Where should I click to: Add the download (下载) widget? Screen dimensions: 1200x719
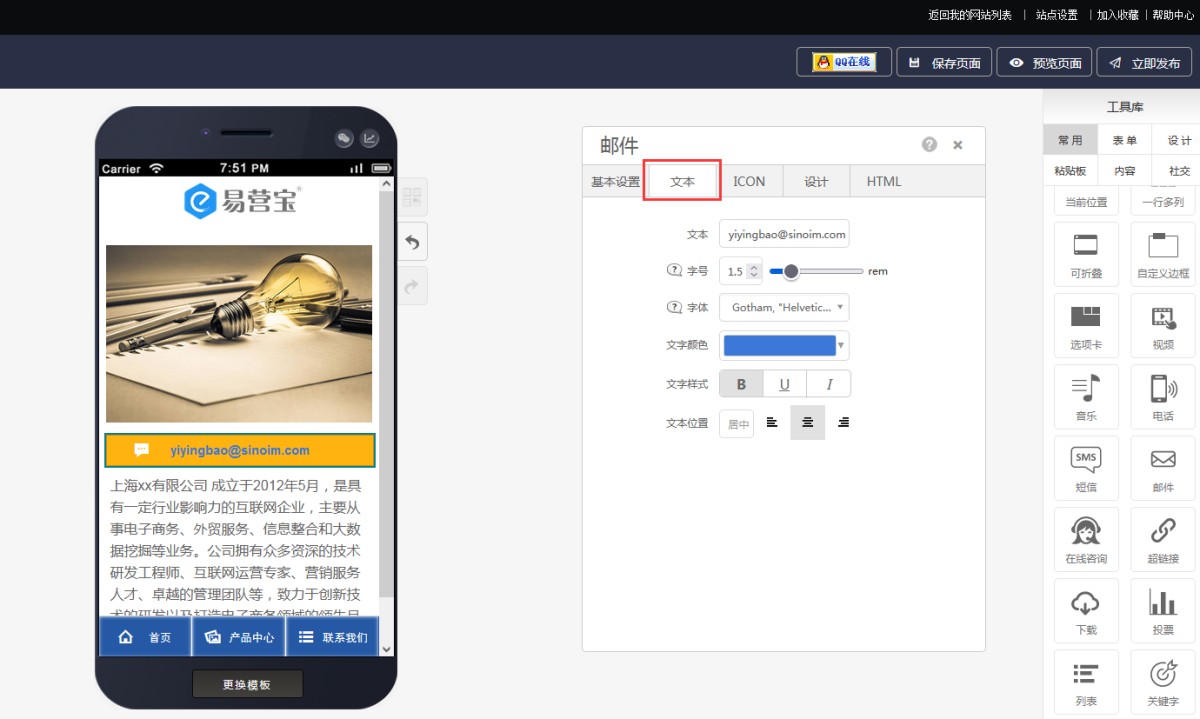pyautogui.click(x=1086, y=612)
